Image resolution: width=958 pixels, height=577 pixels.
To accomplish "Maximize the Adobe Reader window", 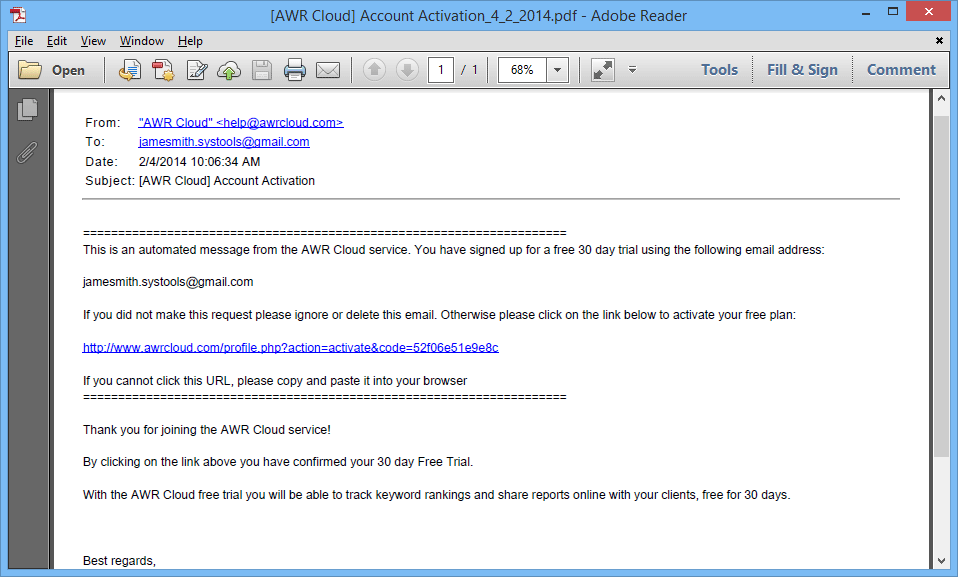I will tap(893, 12).
